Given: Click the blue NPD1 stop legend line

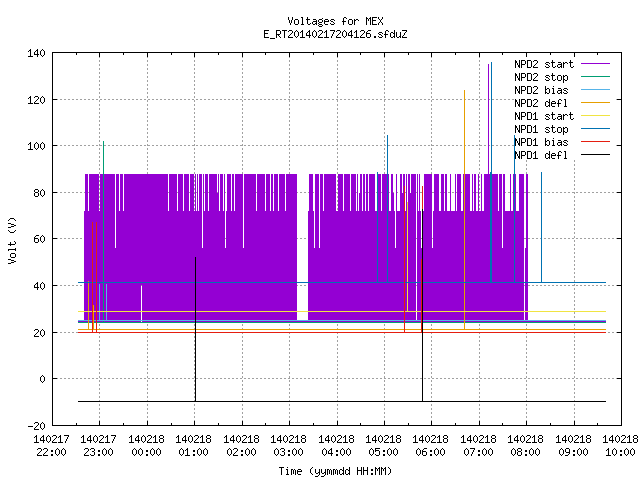Looking at the screenshot, I should click(x=595, y=129).
